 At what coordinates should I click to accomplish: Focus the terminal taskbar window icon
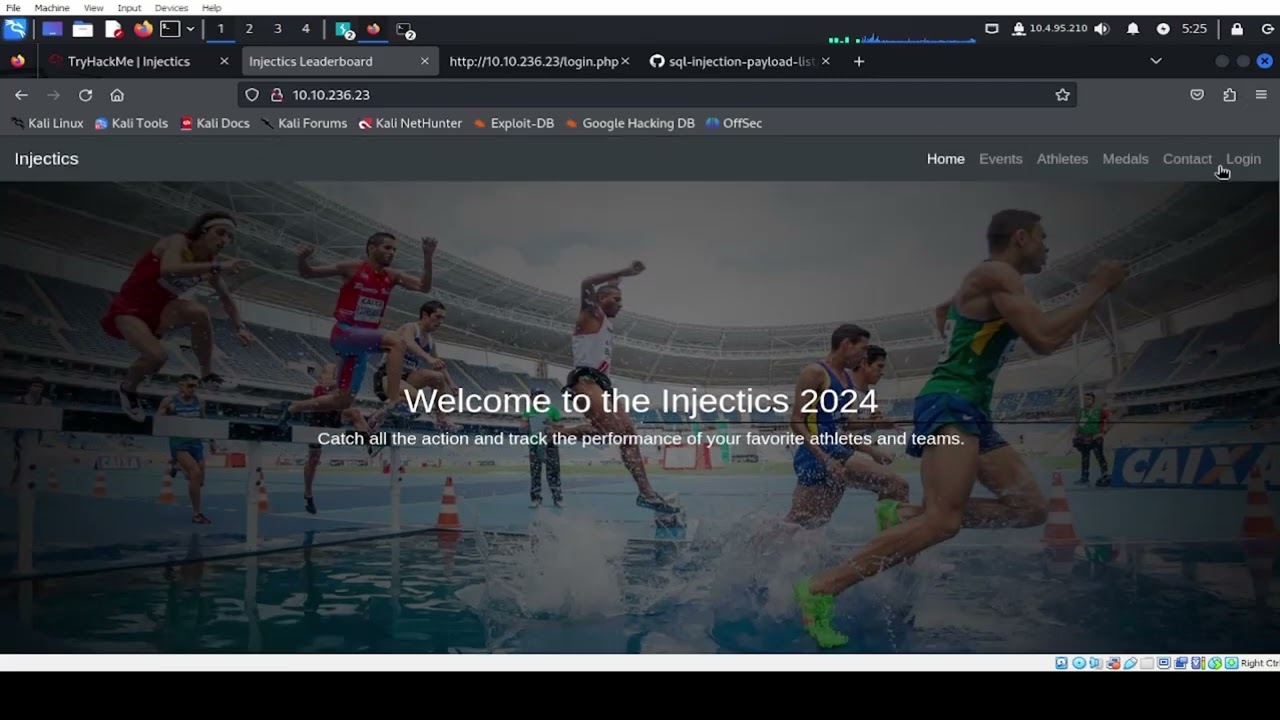tap(405, 30)
